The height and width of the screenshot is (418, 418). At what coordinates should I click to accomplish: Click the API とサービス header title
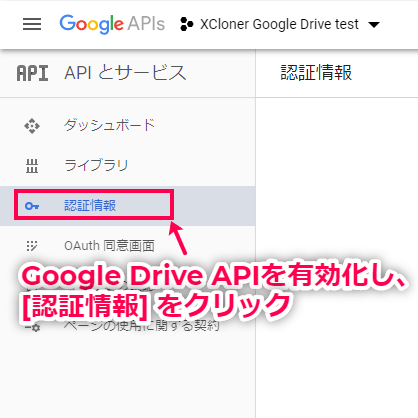pos(125,73)
